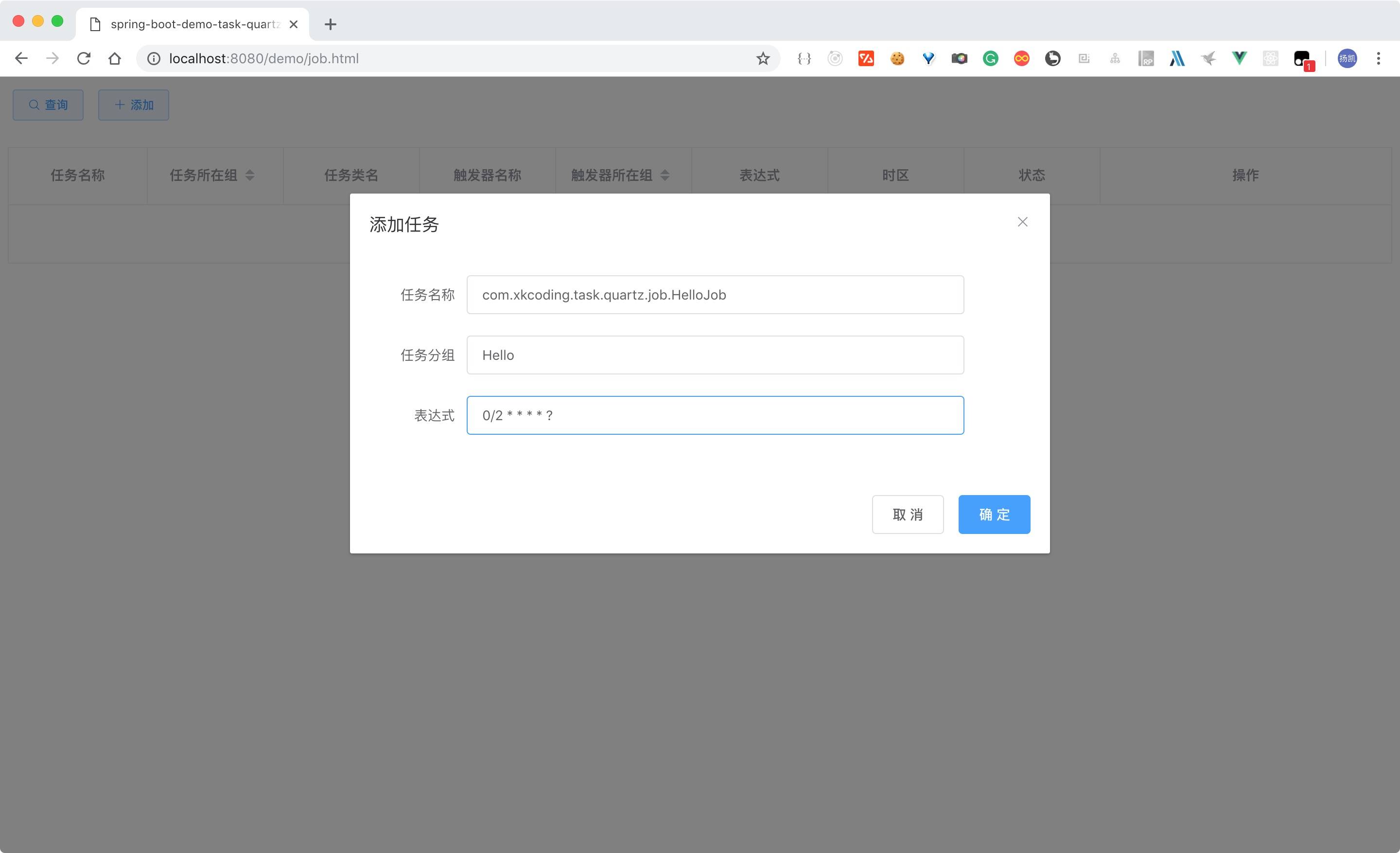Click the Vue devtools extension icon

coord(1239,58)
